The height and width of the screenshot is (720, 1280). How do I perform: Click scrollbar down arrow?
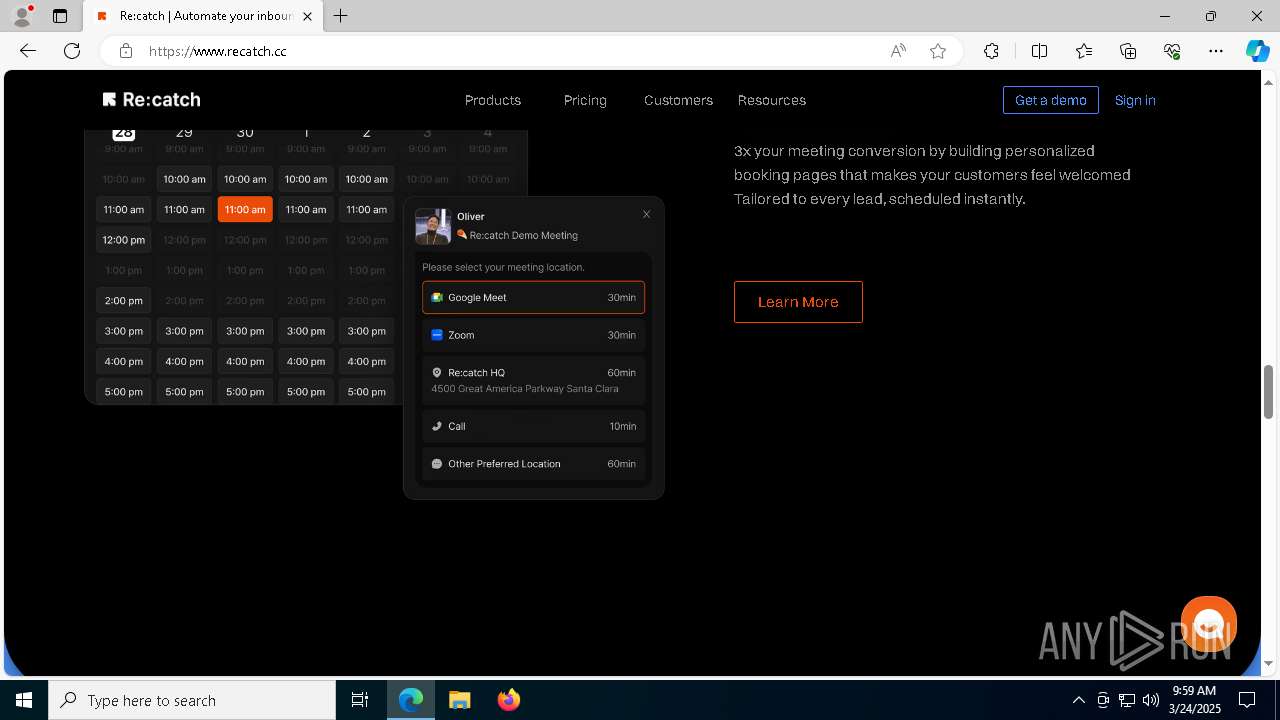click(1268, 663)
